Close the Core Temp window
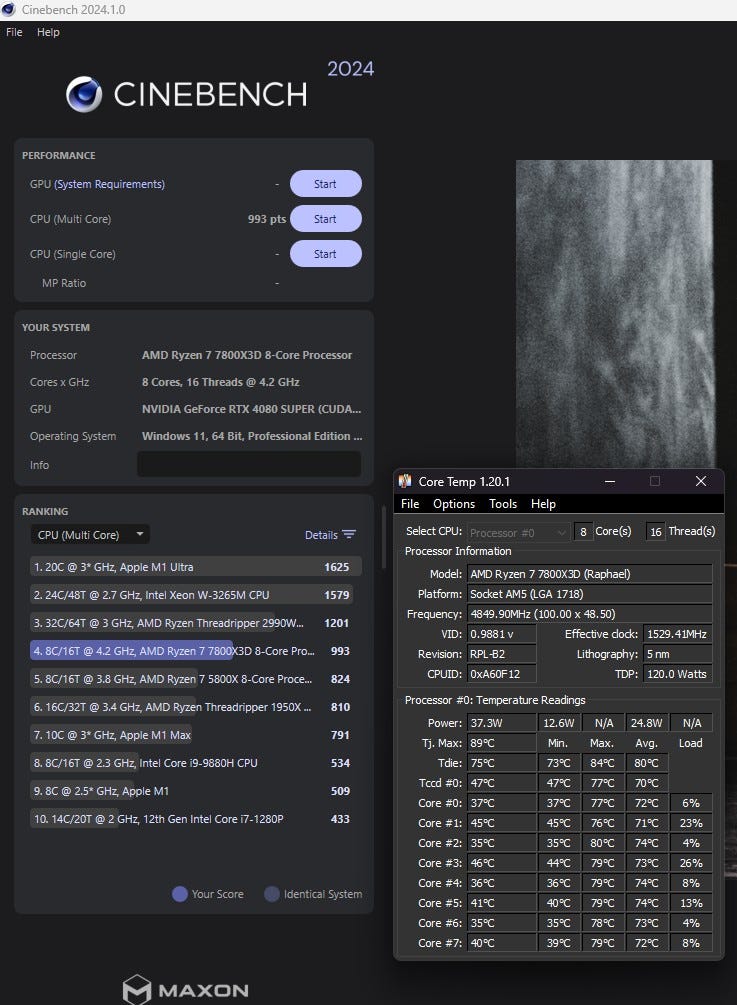Screen dimensions: 737x1005 pyautogui.click(x=701, y=481)
